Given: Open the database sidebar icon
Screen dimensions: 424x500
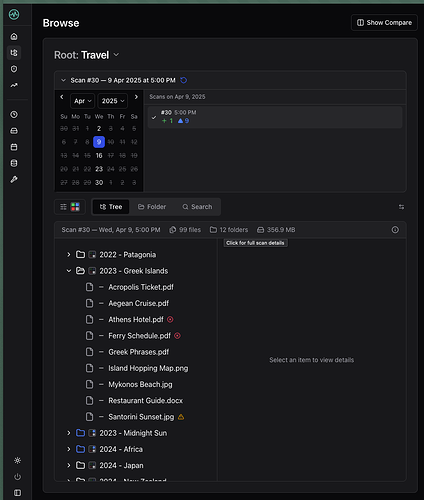Looking at the screenshot, I should pos(14,163).
